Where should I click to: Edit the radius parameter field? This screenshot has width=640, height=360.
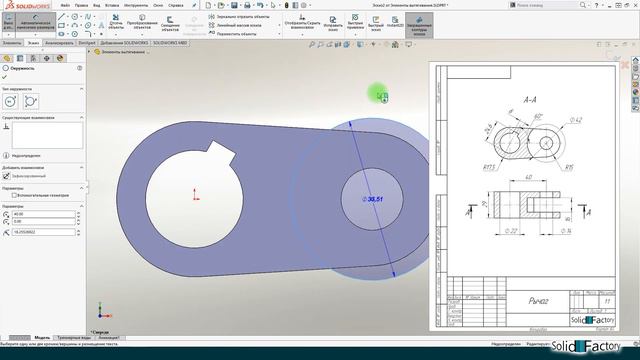tap(44, 232)
